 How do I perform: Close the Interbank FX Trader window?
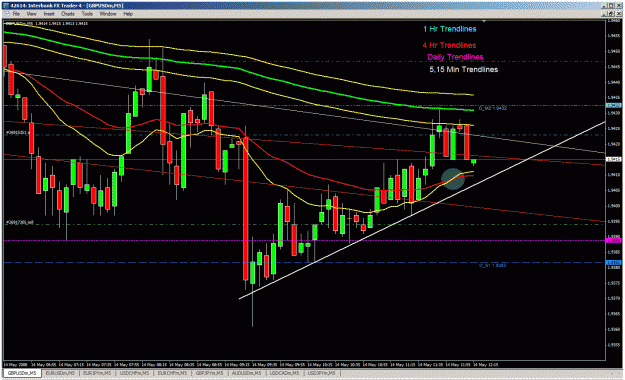click(x=619, y=6)
